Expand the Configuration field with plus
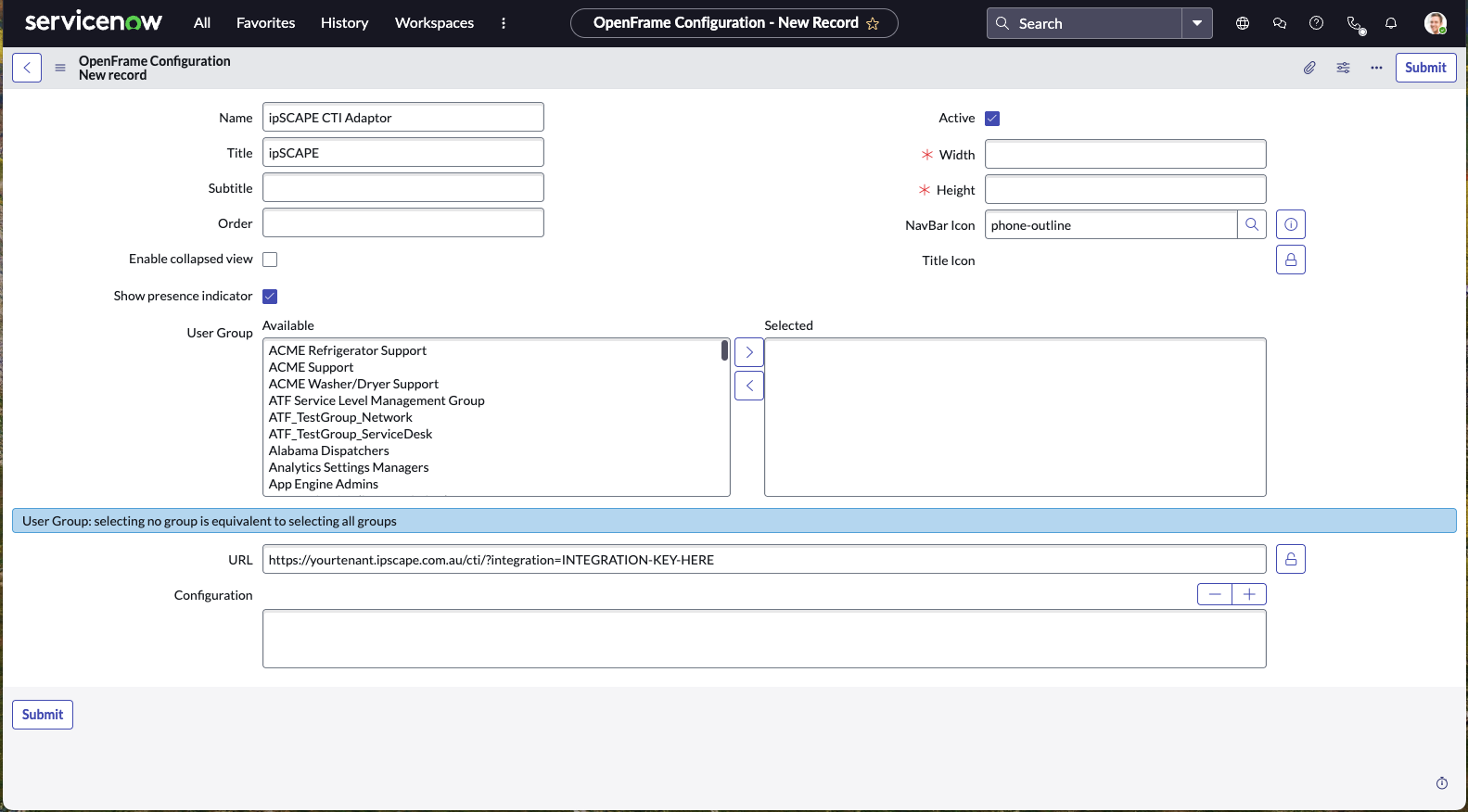The height and width of the screenshot is (812, 1468). (x=1249, y=594)
